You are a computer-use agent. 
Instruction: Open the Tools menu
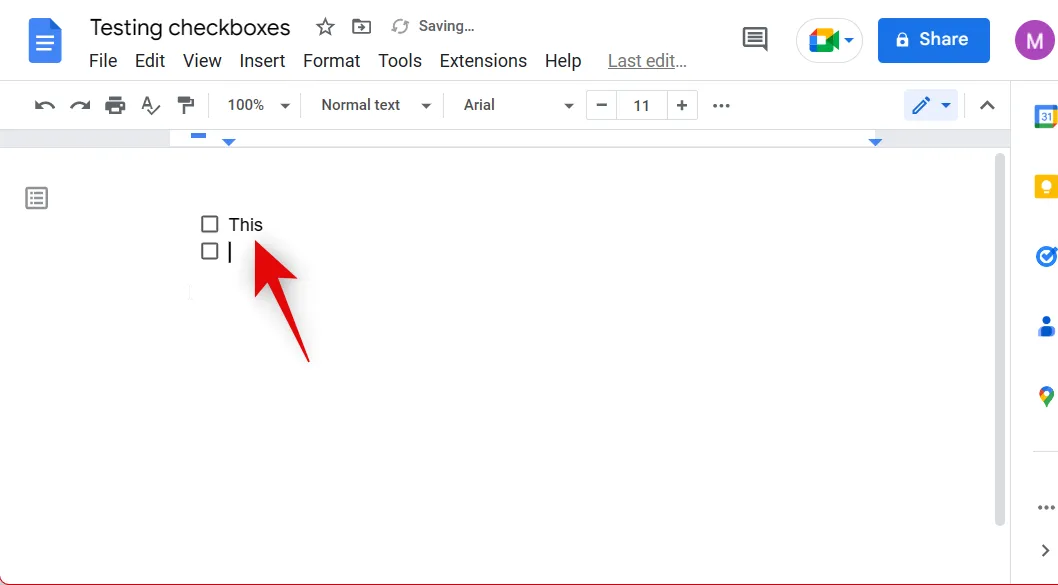(x=399, y=61)
